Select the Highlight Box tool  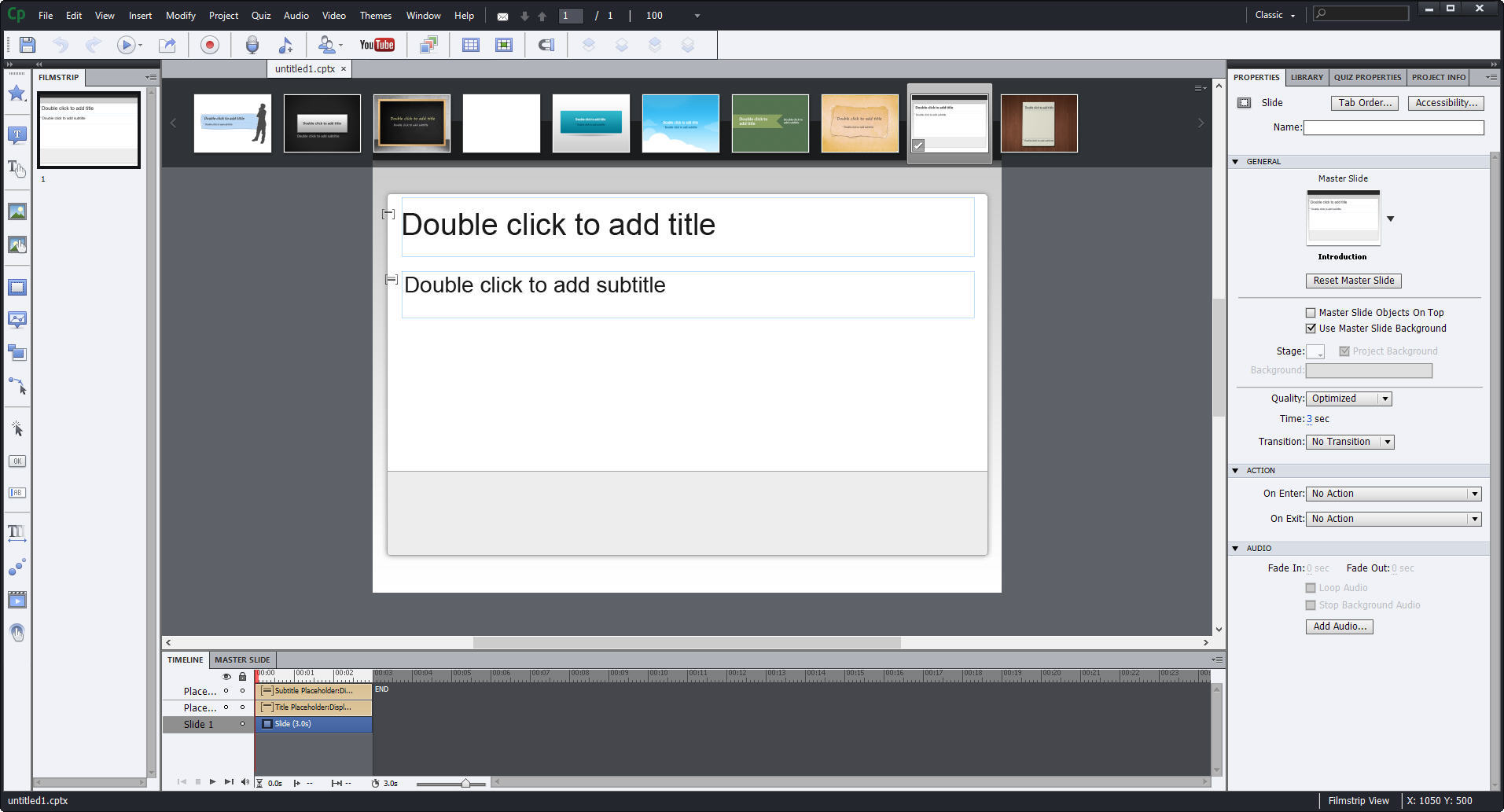(17, 287)
